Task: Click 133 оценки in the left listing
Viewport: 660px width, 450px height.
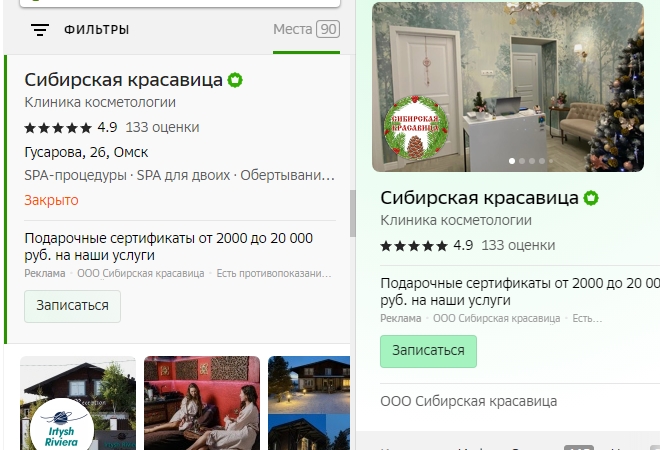Action: pos(162,127)
